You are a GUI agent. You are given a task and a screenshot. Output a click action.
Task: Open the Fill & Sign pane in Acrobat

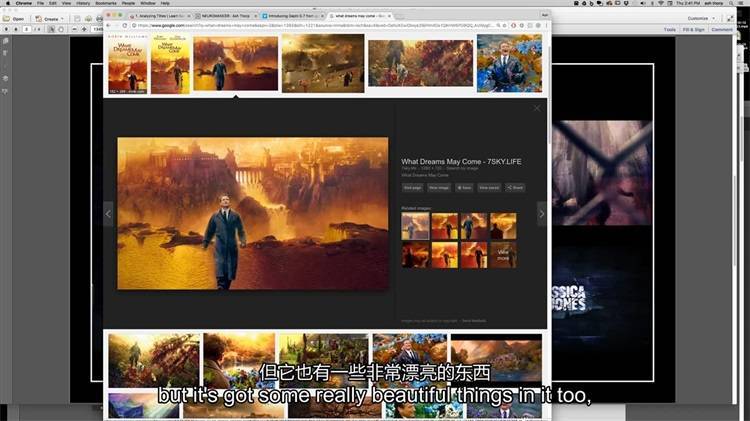coord(693,30)
